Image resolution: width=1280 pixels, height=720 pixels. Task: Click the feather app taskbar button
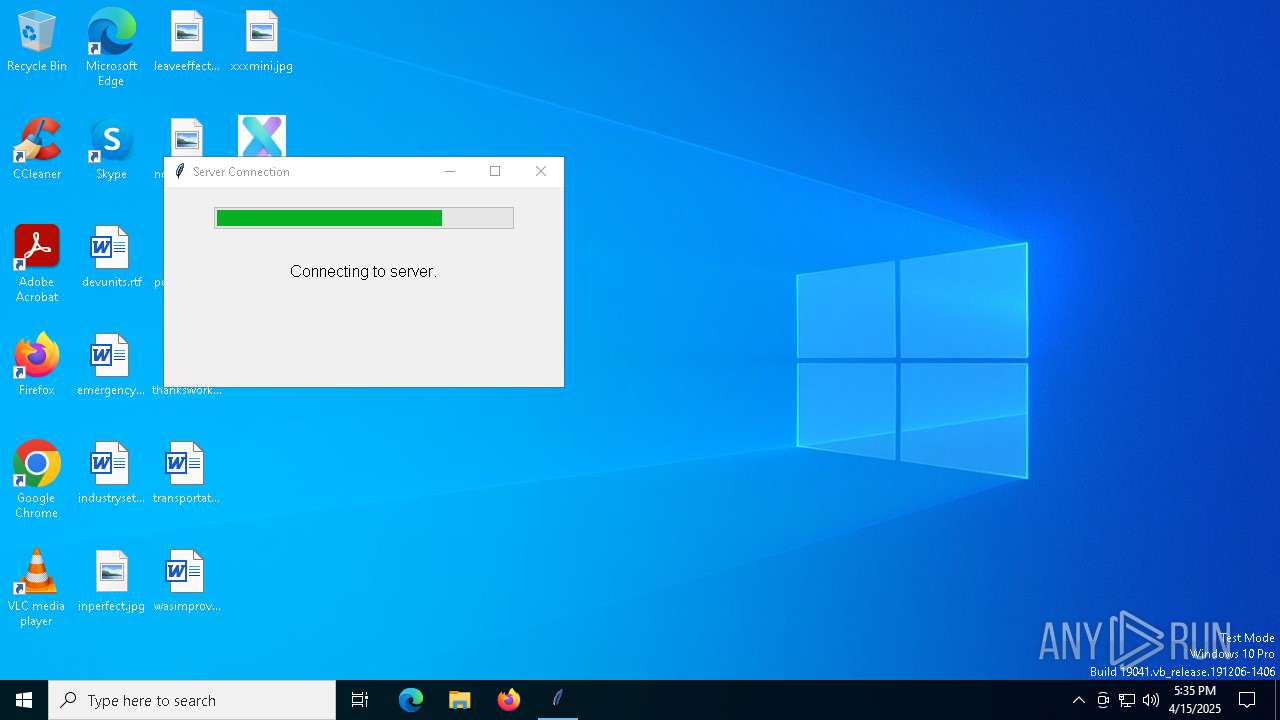click(558, 700)
